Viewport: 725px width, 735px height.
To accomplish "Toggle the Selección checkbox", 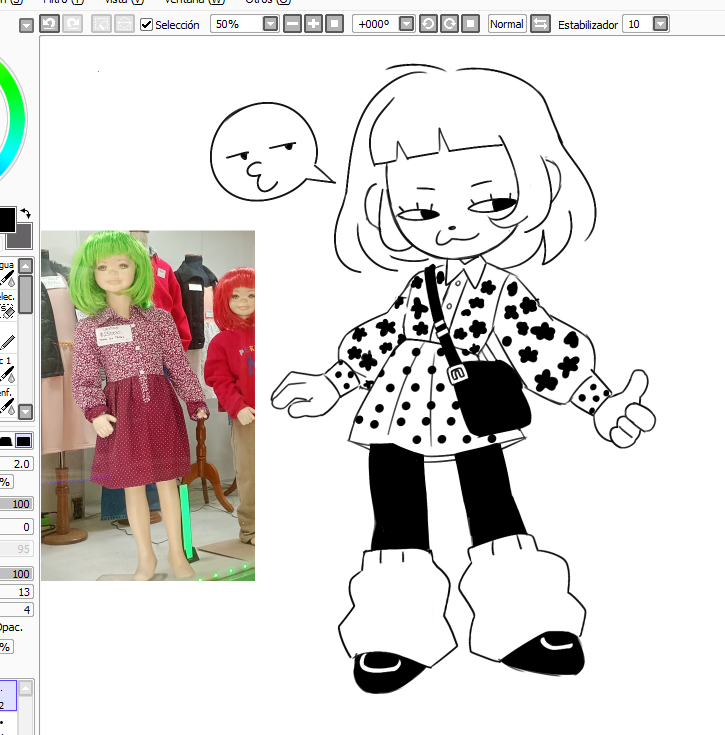I will (x=147, y=24).
